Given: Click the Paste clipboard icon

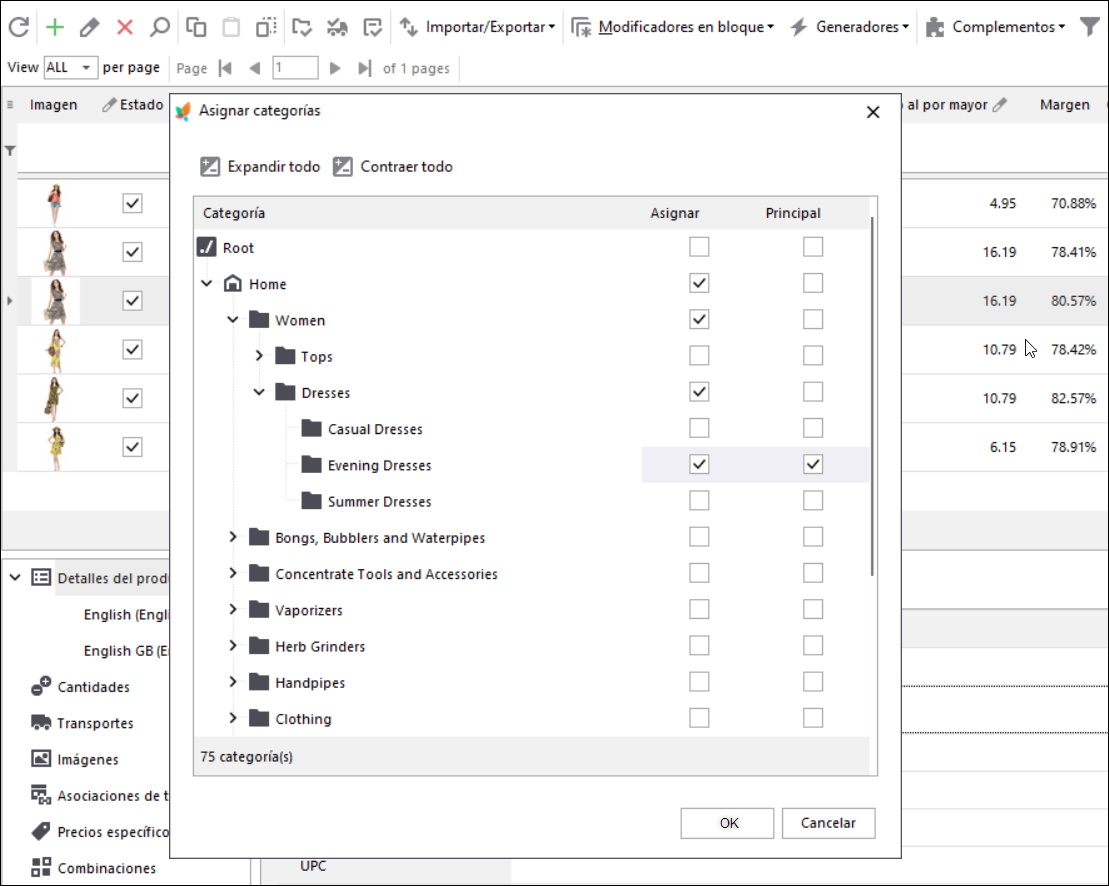Looking at the screenshot, I should click(231, 27).
